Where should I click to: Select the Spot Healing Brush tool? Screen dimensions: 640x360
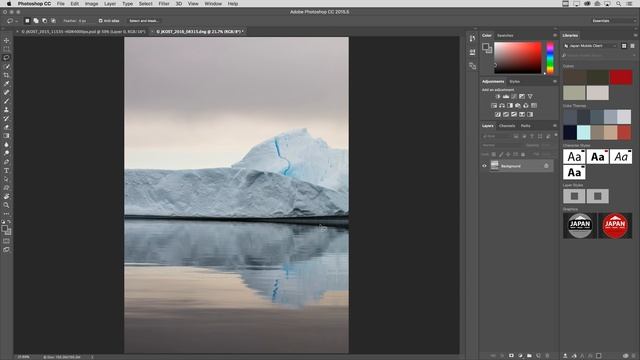point(7,93)
